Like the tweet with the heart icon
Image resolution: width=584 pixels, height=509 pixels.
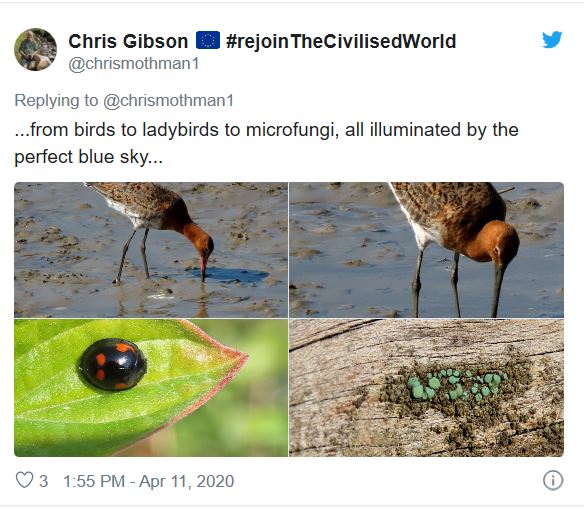(24, 480)
